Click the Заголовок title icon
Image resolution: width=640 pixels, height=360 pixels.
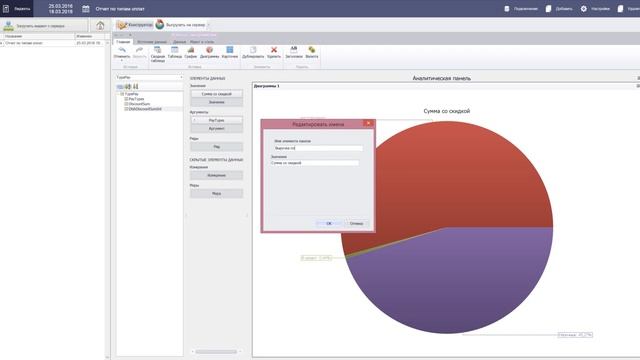click(x=293, y=50)
